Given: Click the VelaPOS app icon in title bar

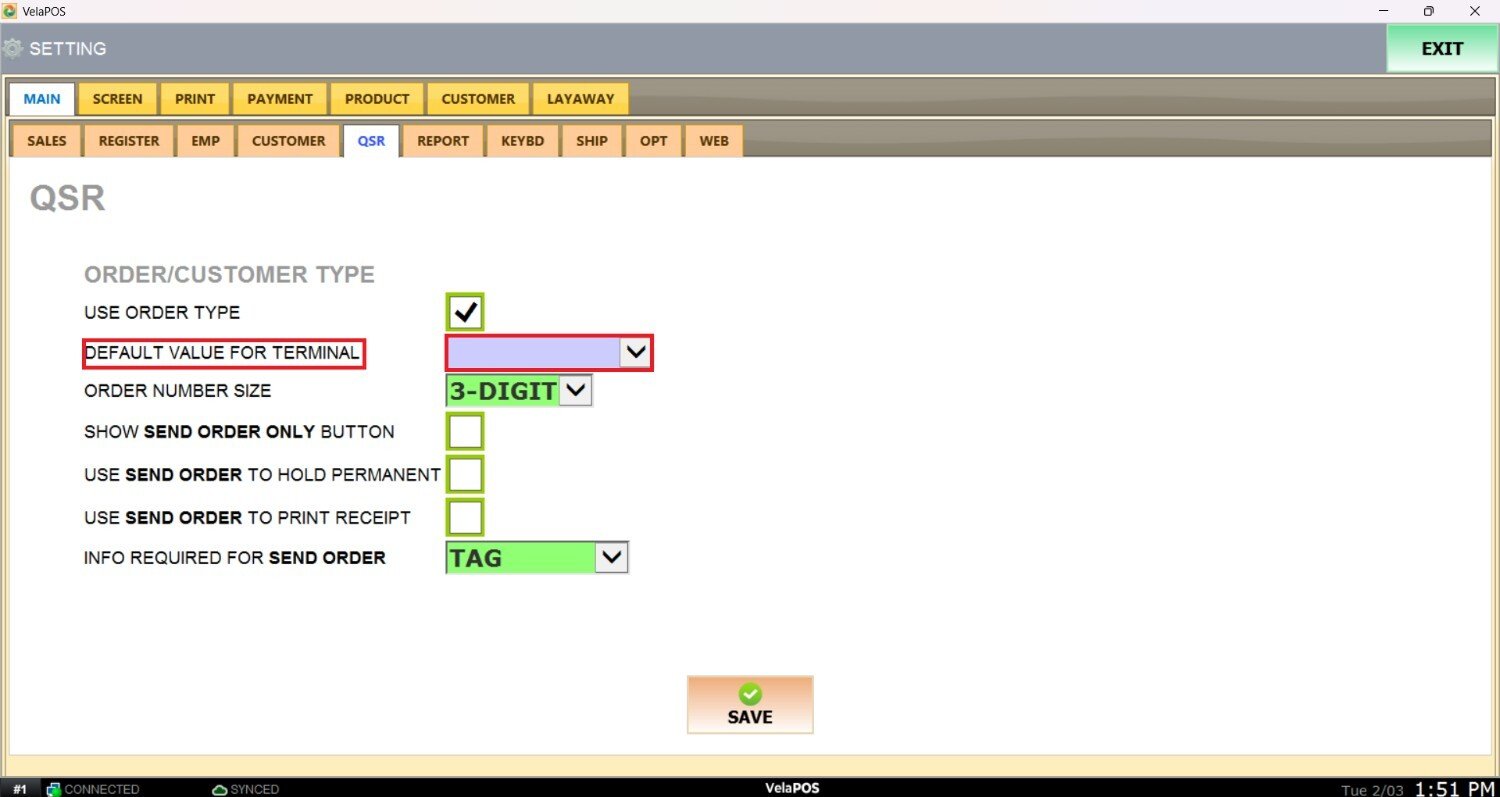Looking at the screenshot, I should [x=10, y=10].
